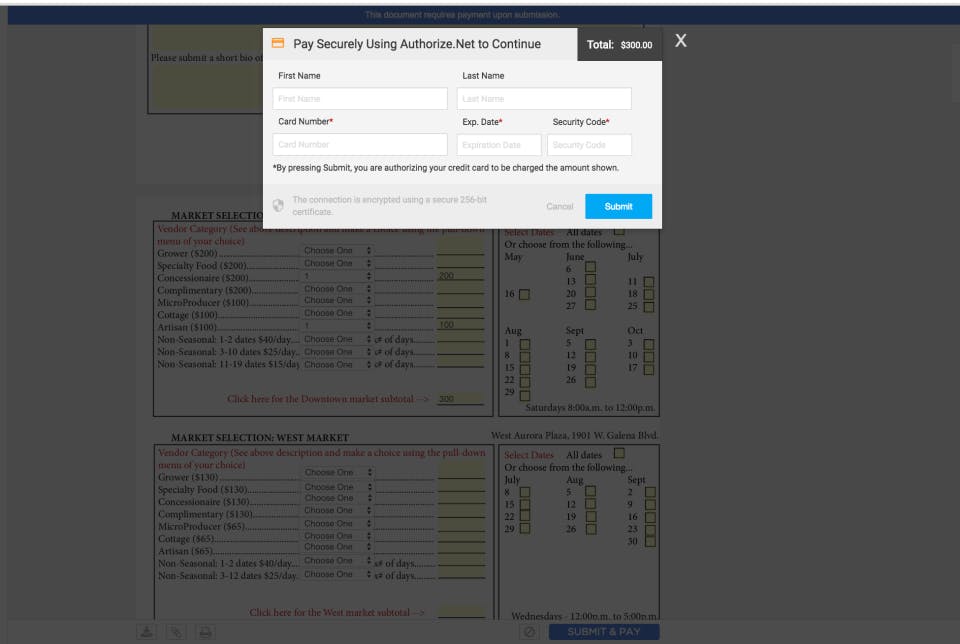Focus the Last Name field
This screenshot has width=960, height=644.
pyautogui.click(x=544, y=99)
